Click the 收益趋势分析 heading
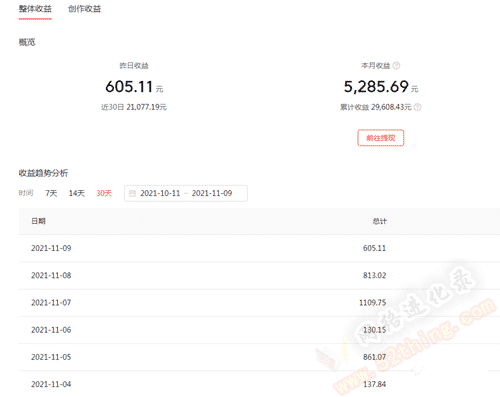 pos(43,173)
